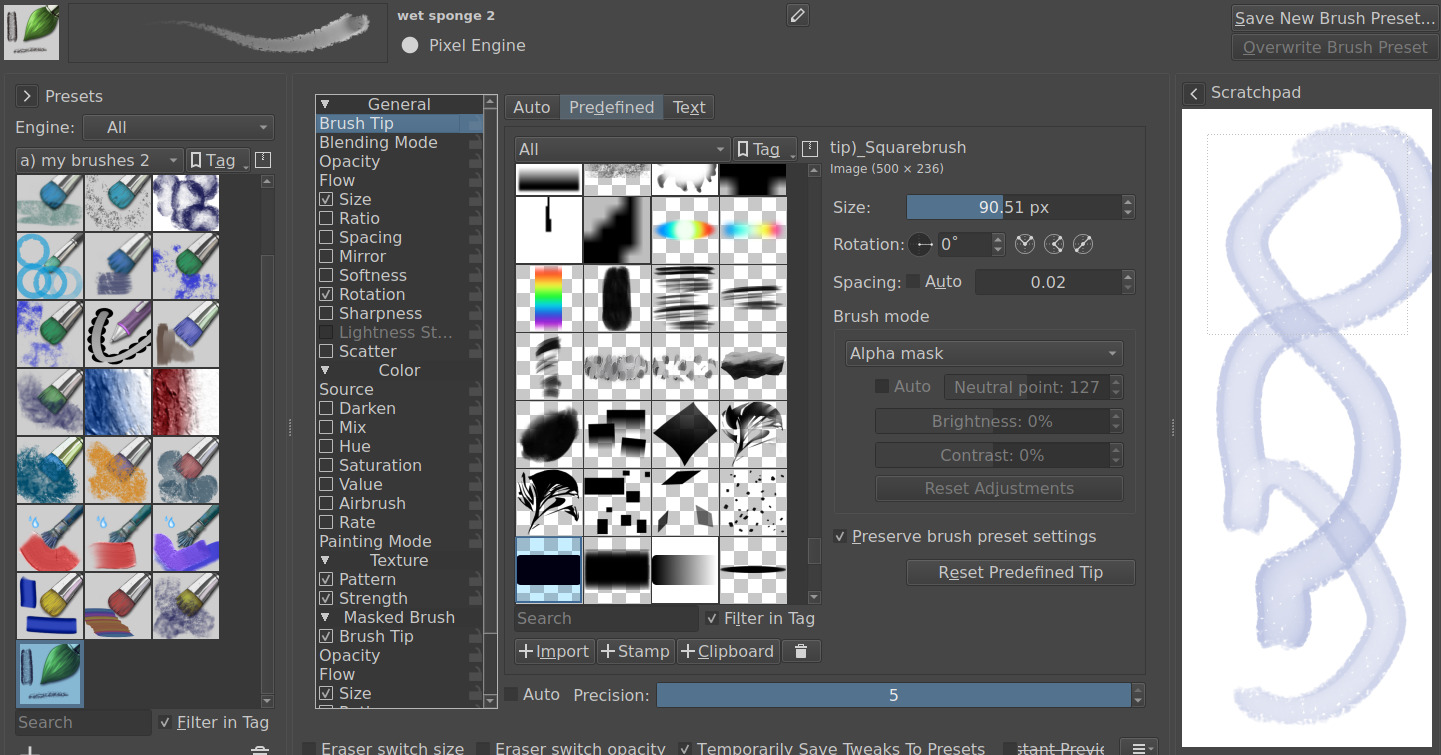The image size is (1441, 755).
Task: Click the delete brush tip trash icon
Action: click(x=801, y=652)
